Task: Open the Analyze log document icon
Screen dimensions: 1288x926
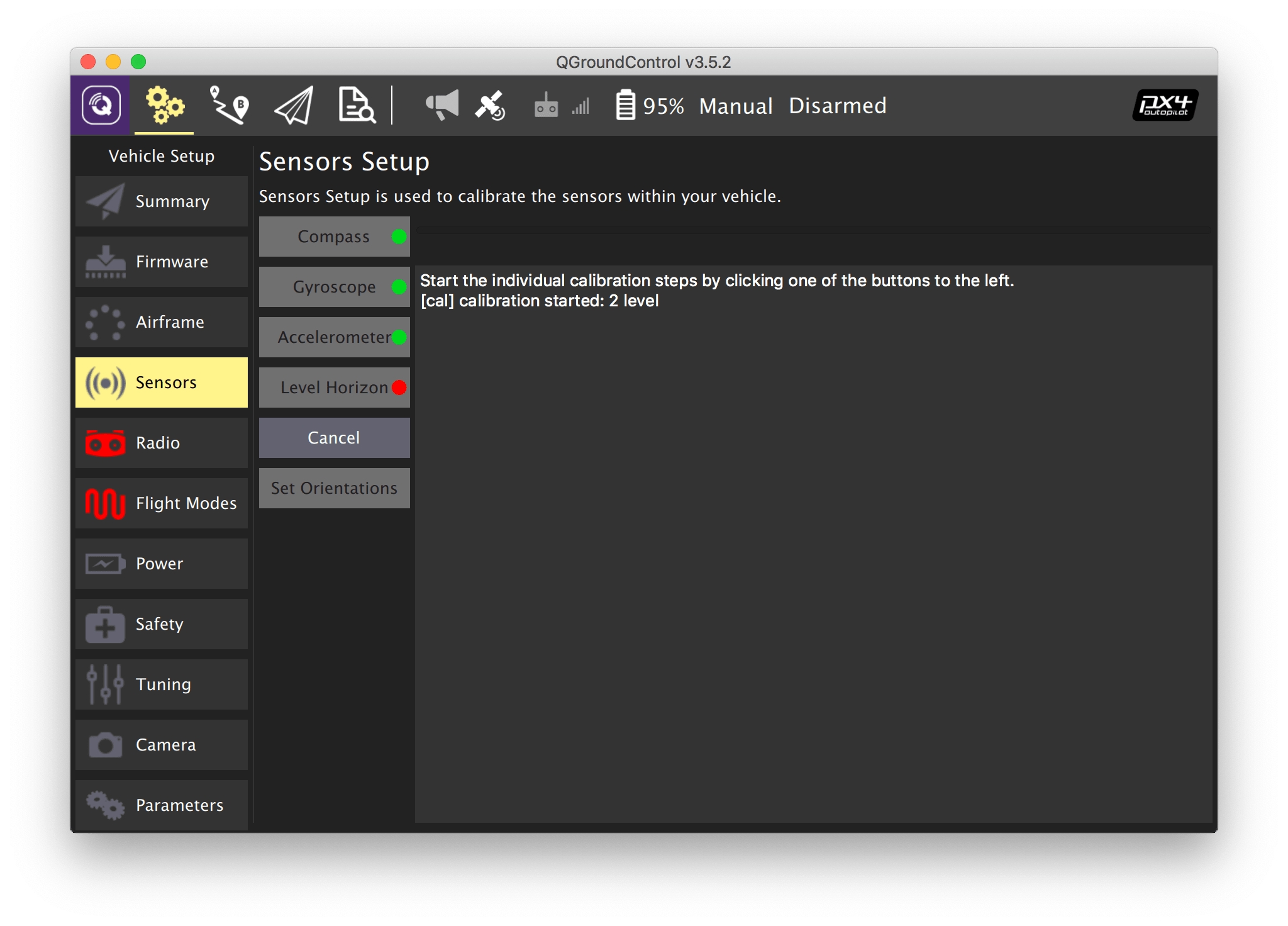Action: click(356, 105)
